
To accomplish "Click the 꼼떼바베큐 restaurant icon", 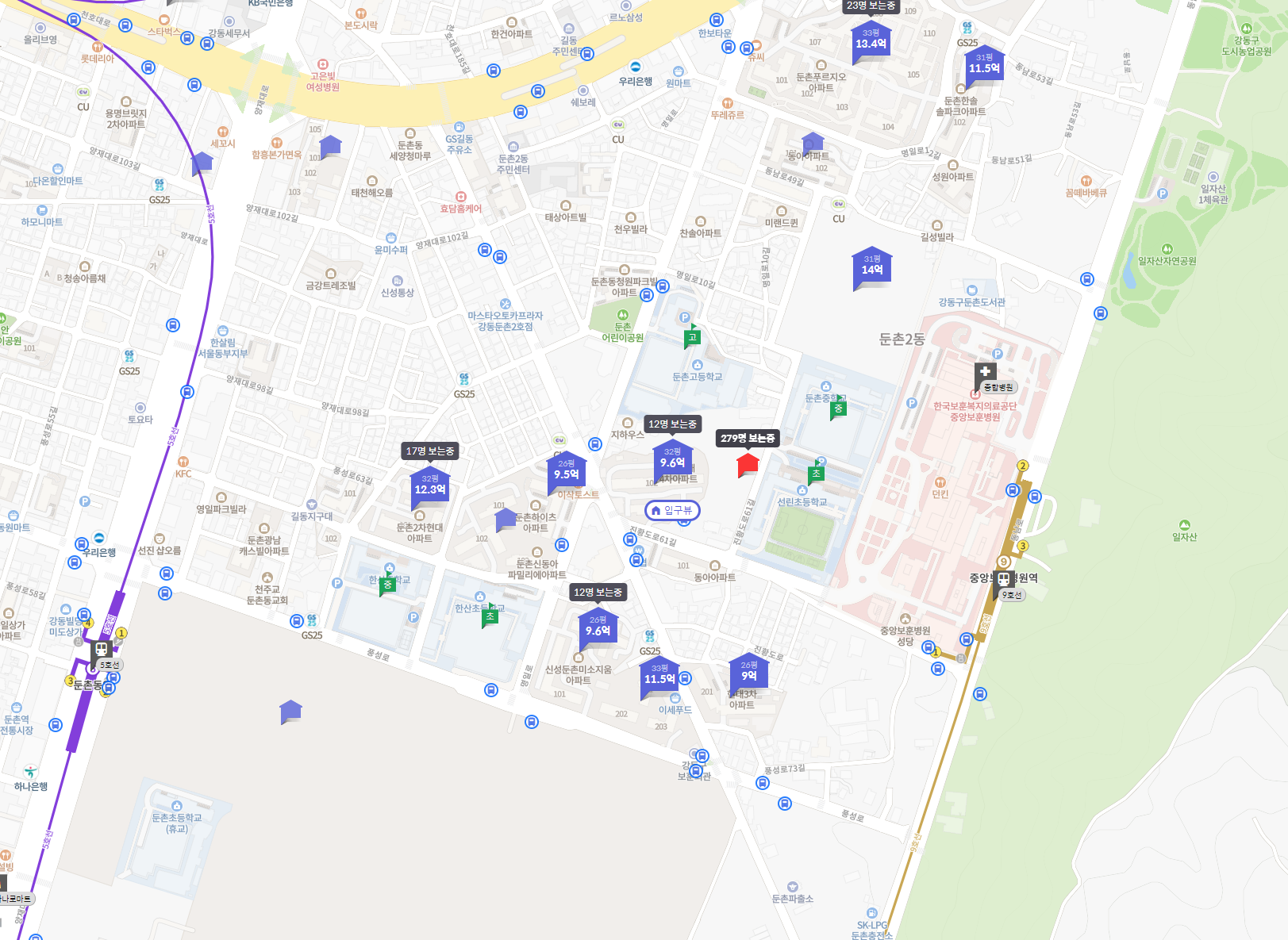I will point(1086,181).
